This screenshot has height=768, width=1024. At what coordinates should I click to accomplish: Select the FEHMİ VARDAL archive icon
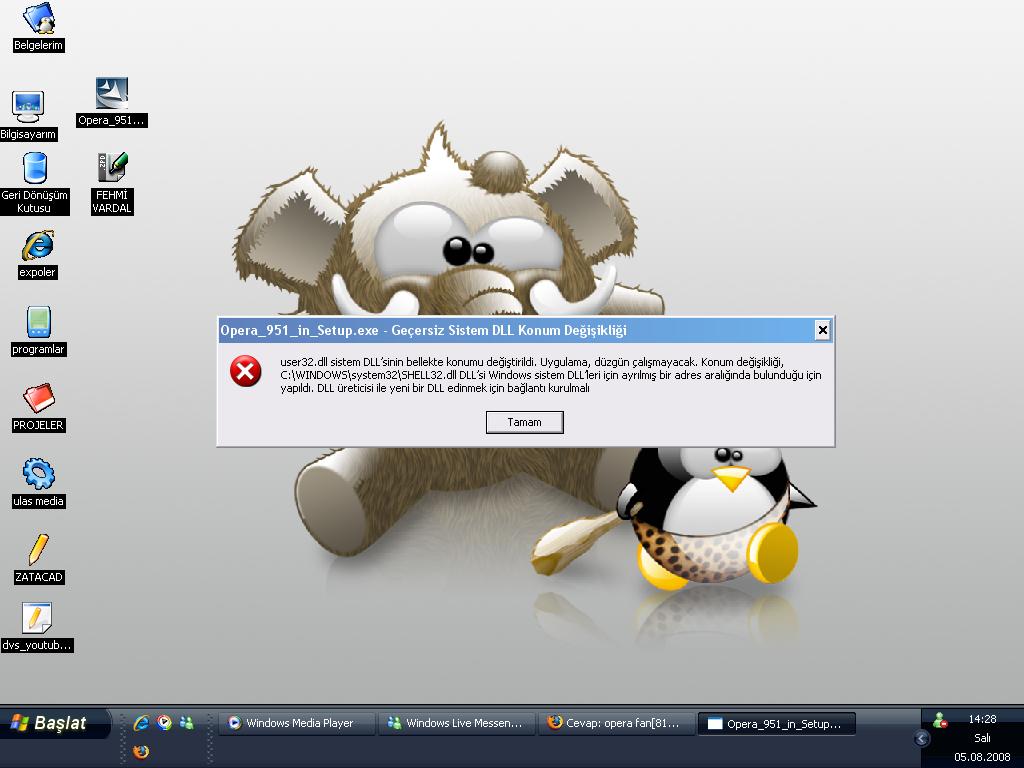point(112,168)
